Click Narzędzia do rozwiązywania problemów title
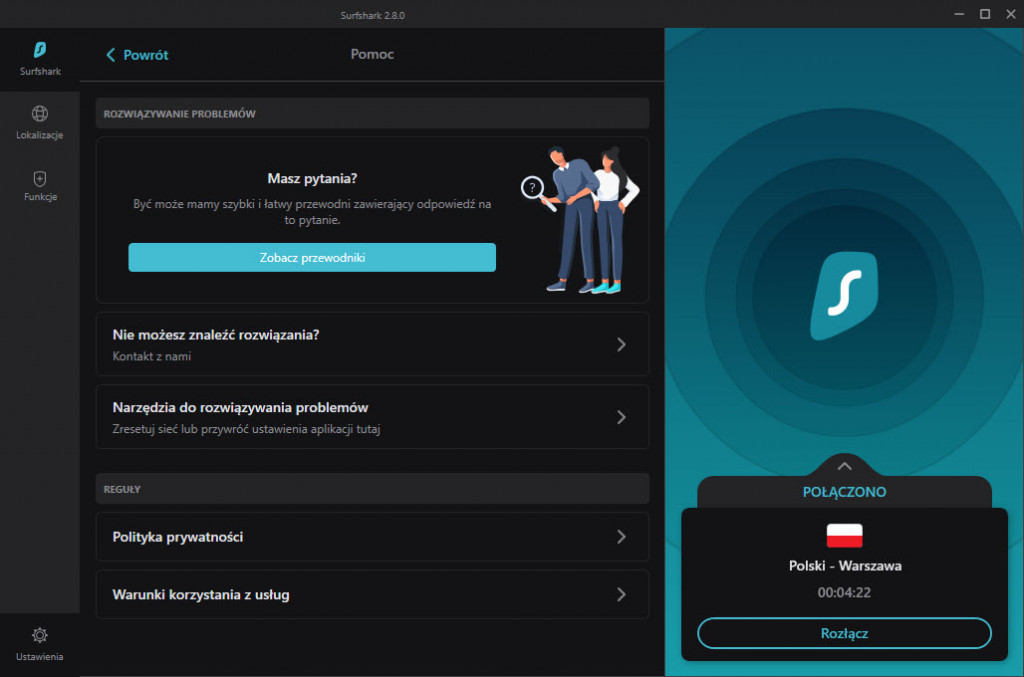 (240, 408)
